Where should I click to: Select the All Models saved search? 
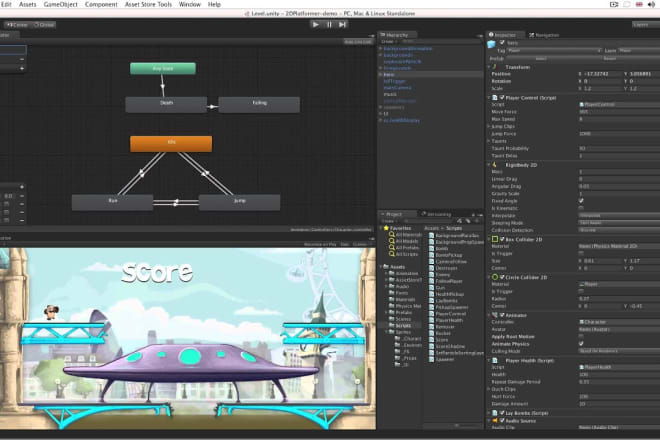click(x=404, y=241)
